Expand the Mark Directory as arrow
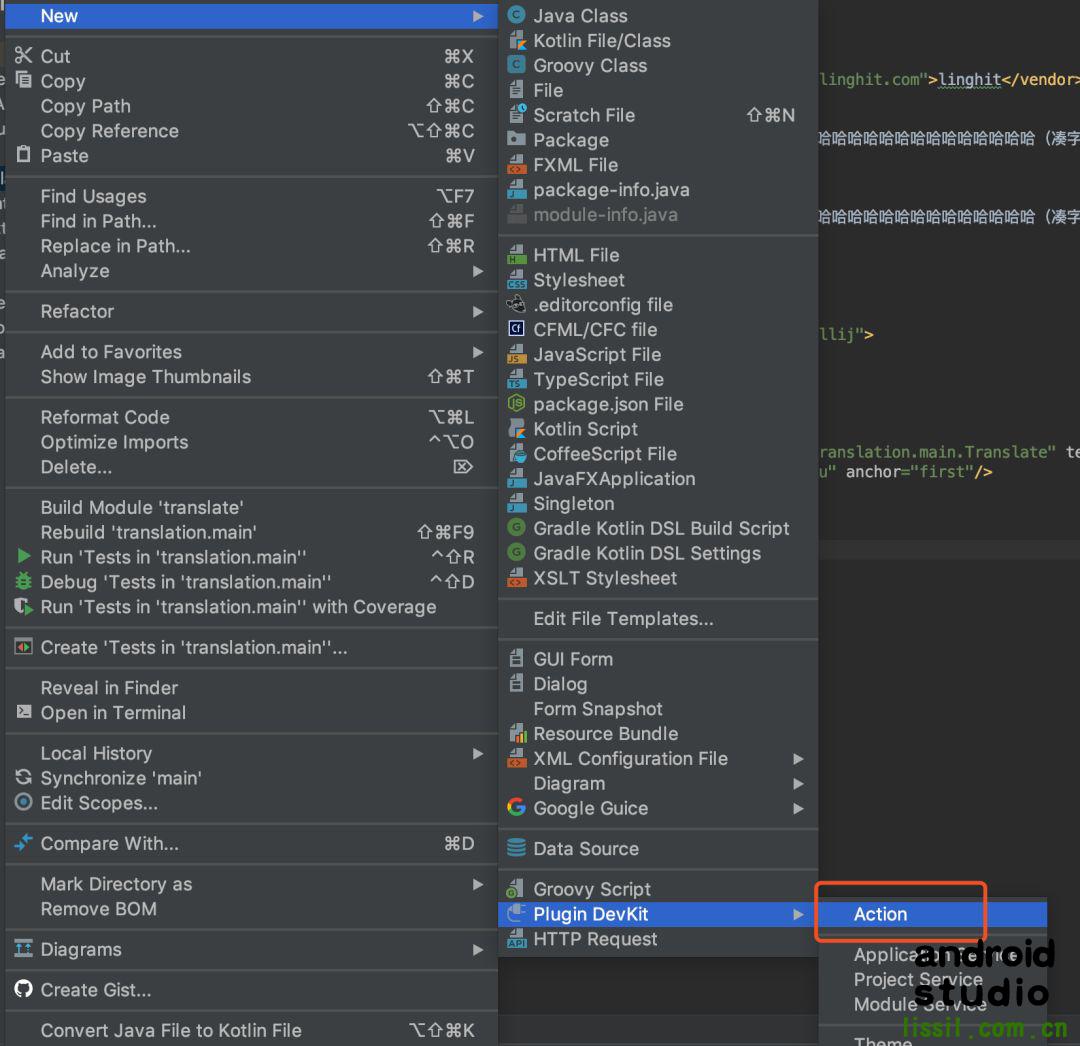The width and height of the screenshot is (1080, 1046). pos(478,884)
